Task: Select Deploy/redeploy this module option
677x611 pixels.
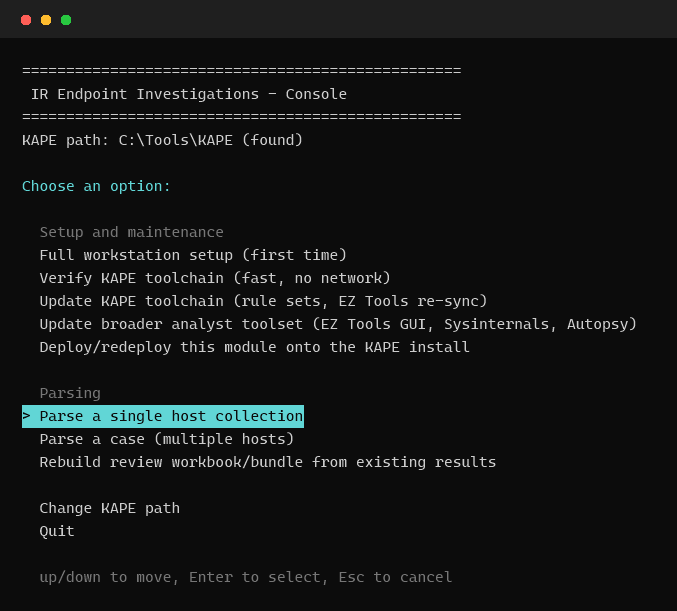Action: point(254,347)
